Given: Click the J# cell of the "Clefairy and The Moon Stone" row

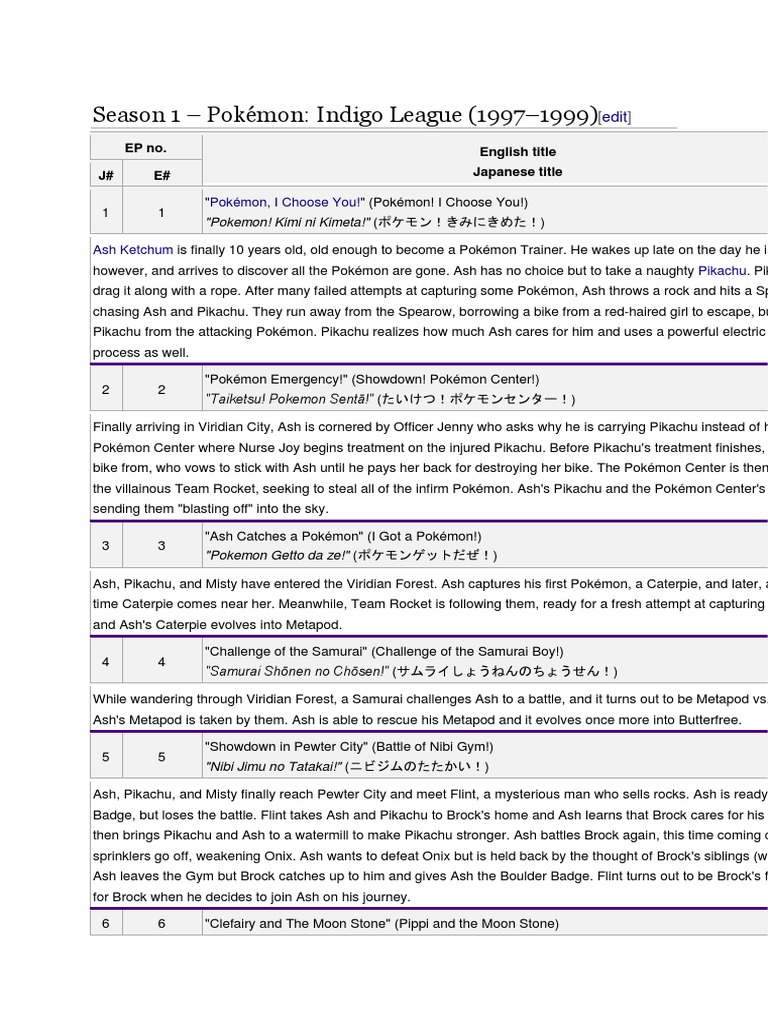Looking at the screenshot, I should [x=106, y=924].
